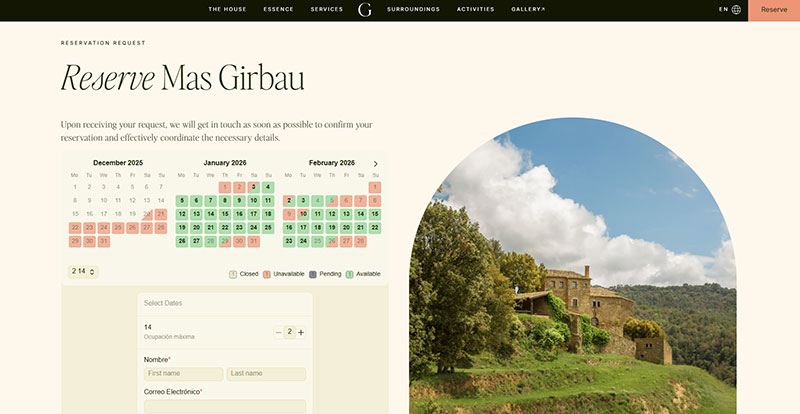This screenshot has height=414, width=800.
Task: Click the First name input field
Action: pyautogui.click(x=183, y=374)
